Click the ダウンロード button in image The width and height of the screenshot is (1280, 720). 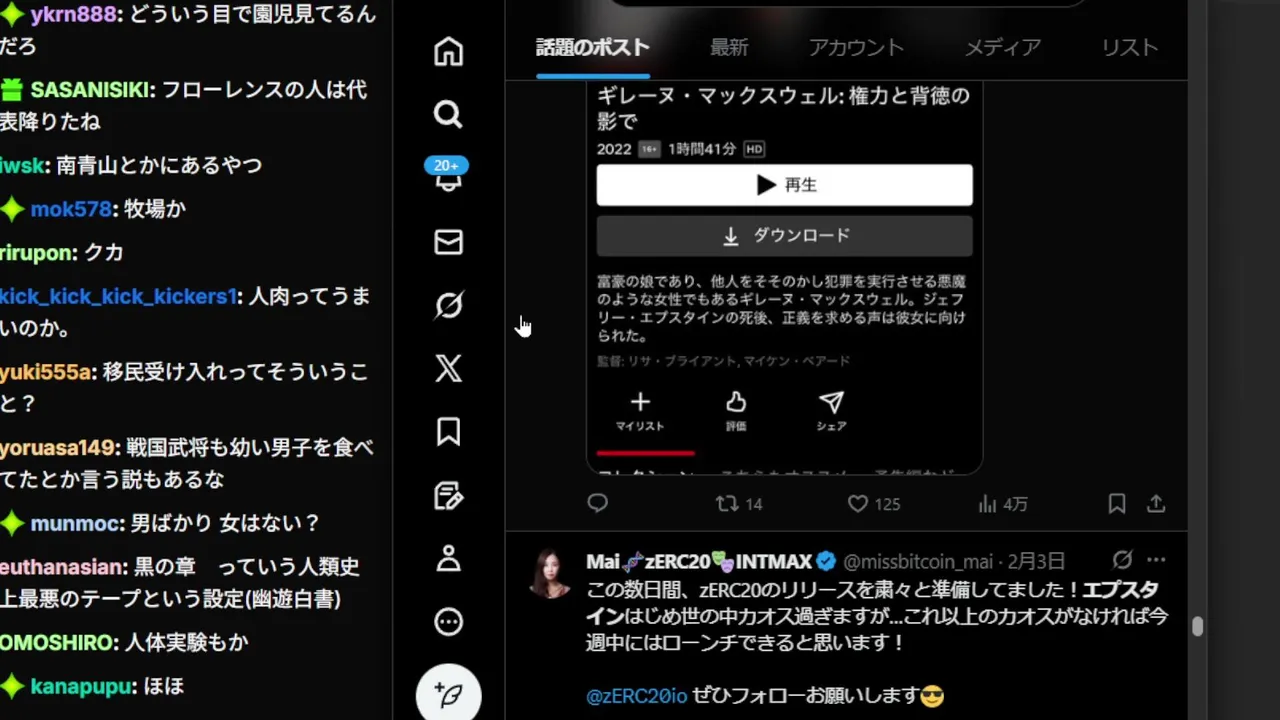click(784, 236)
